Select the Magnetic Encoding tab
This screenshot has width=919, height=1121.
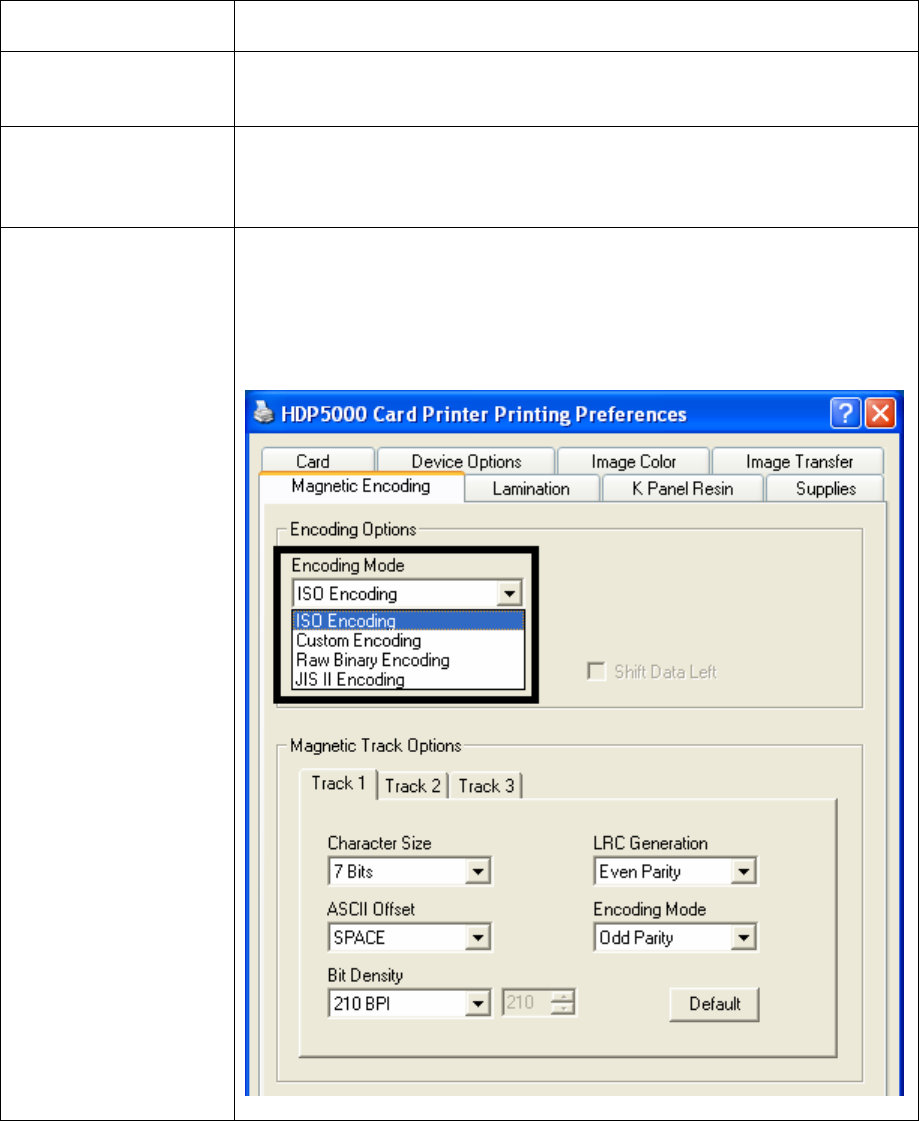(x=361, y=486)
